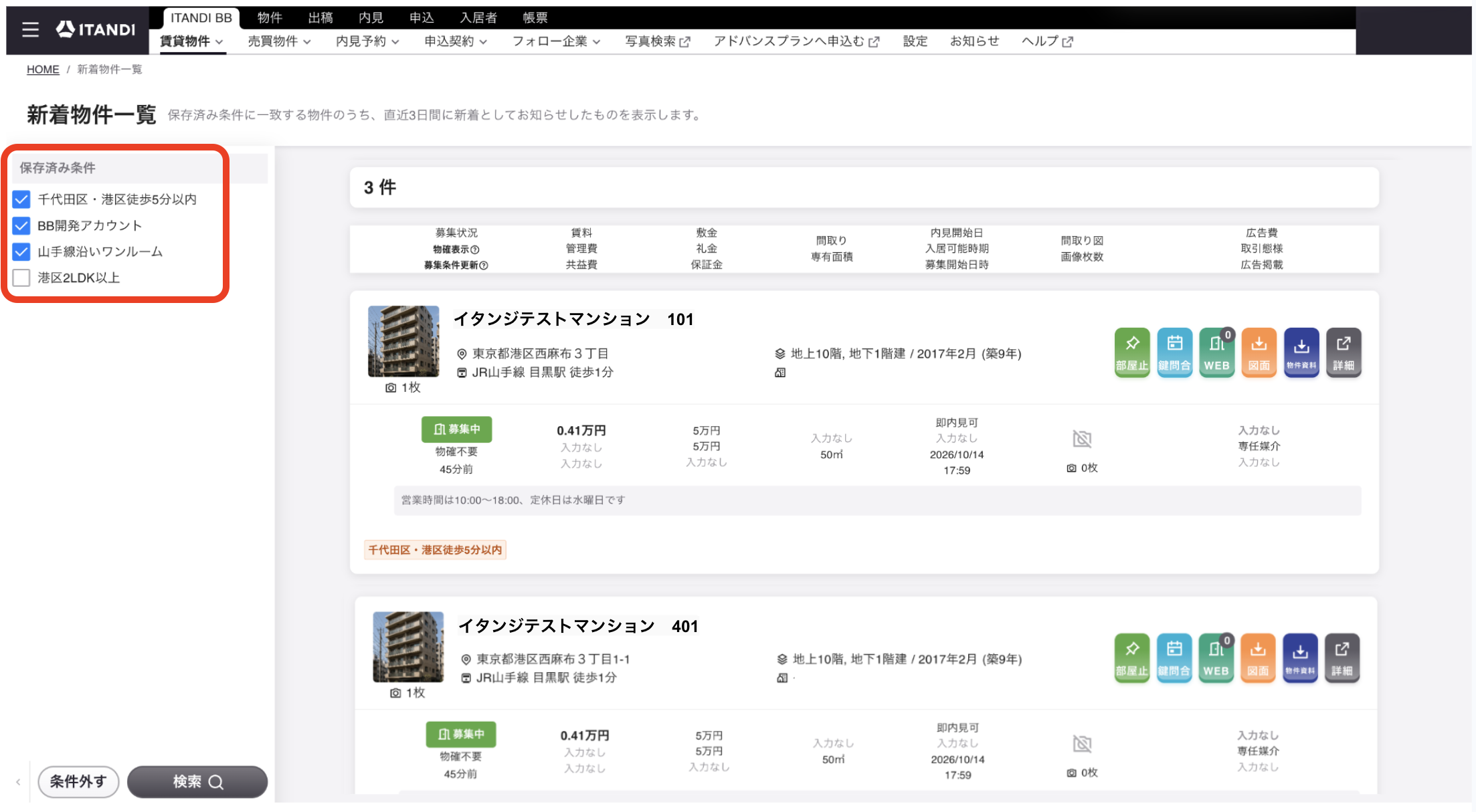Click the 検索 button
Image resolution: width=1476 pixels, height=812 pixels.
(197, 781)
